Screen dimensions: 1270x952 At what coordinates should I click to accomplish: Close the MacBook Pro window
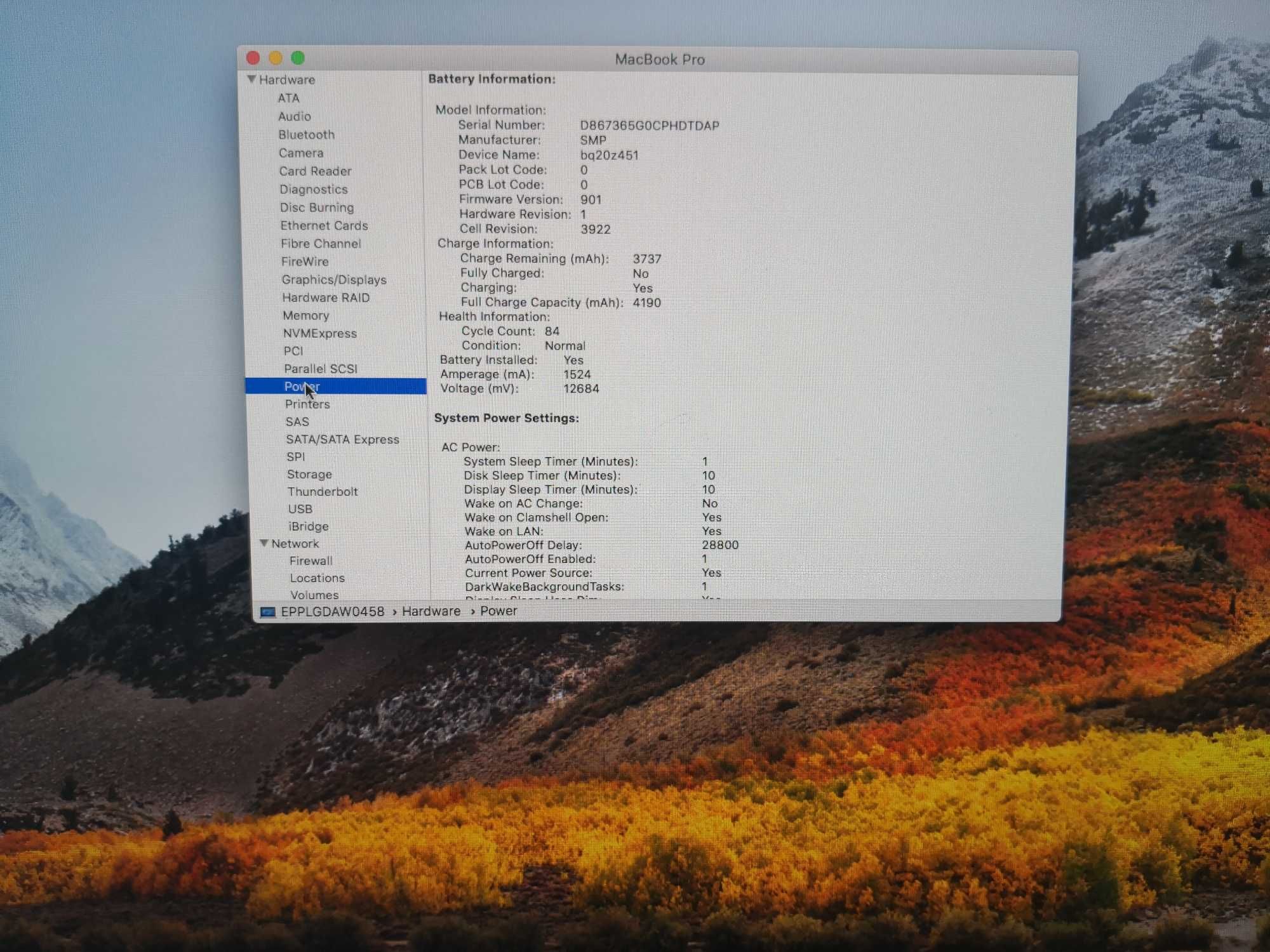(253, 58)
